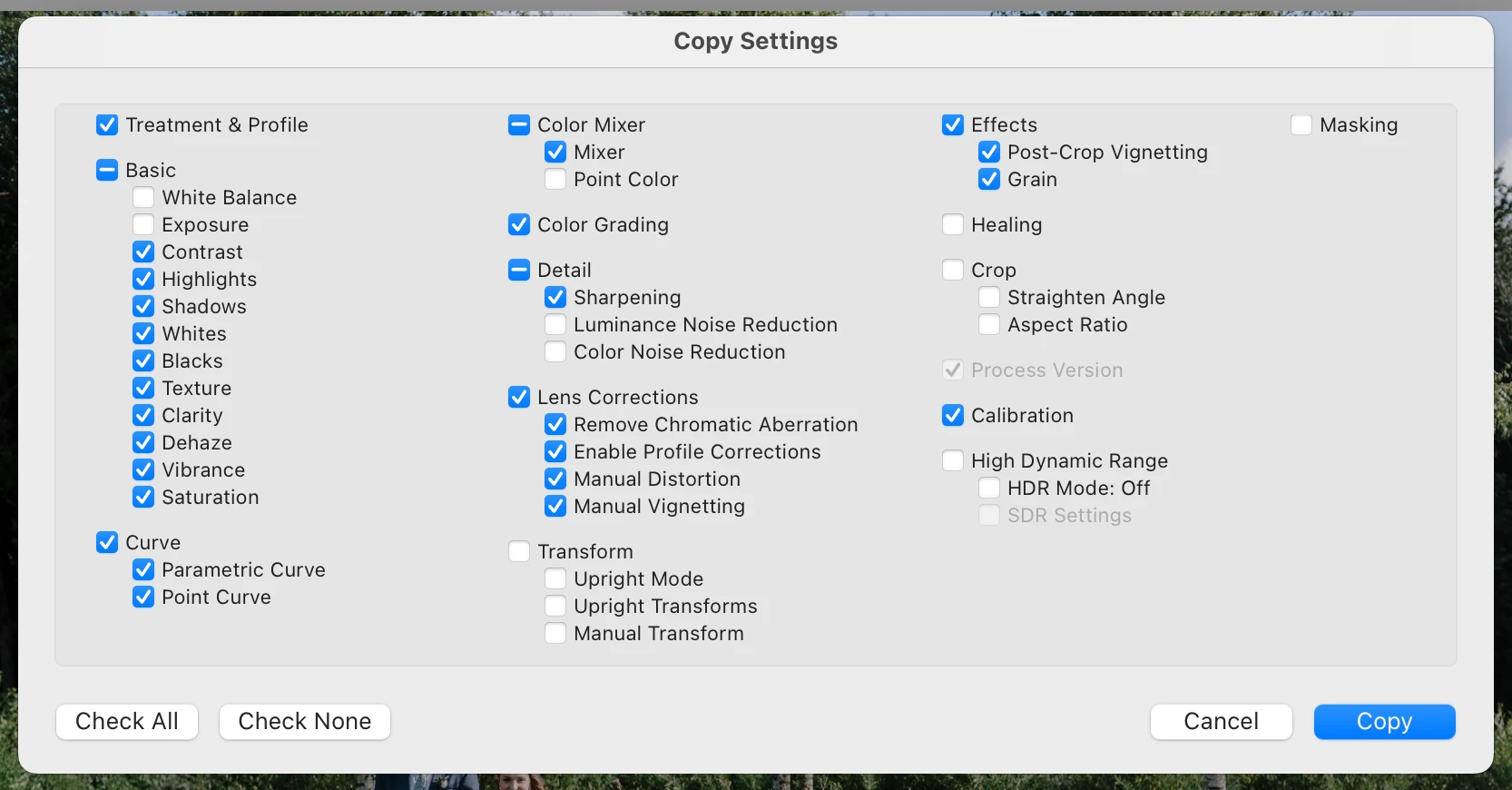
Task: Enable the High Dynamic Range checkbox
Action: coord(953,461)
